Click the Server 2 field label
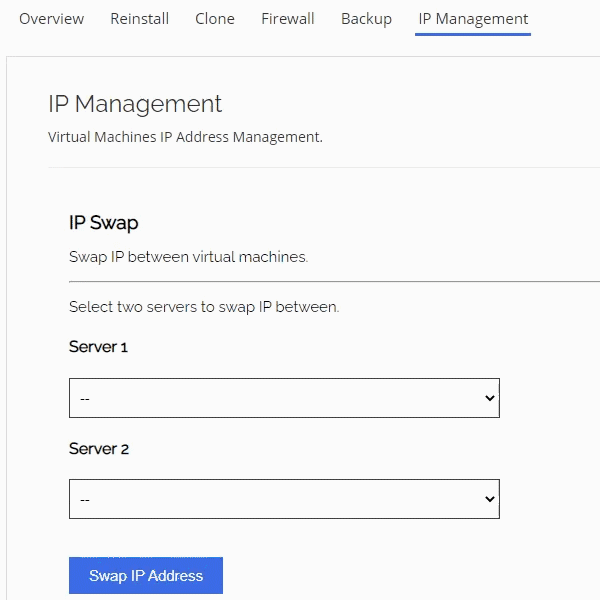The image size is (600, 600). tap(99, 449)
